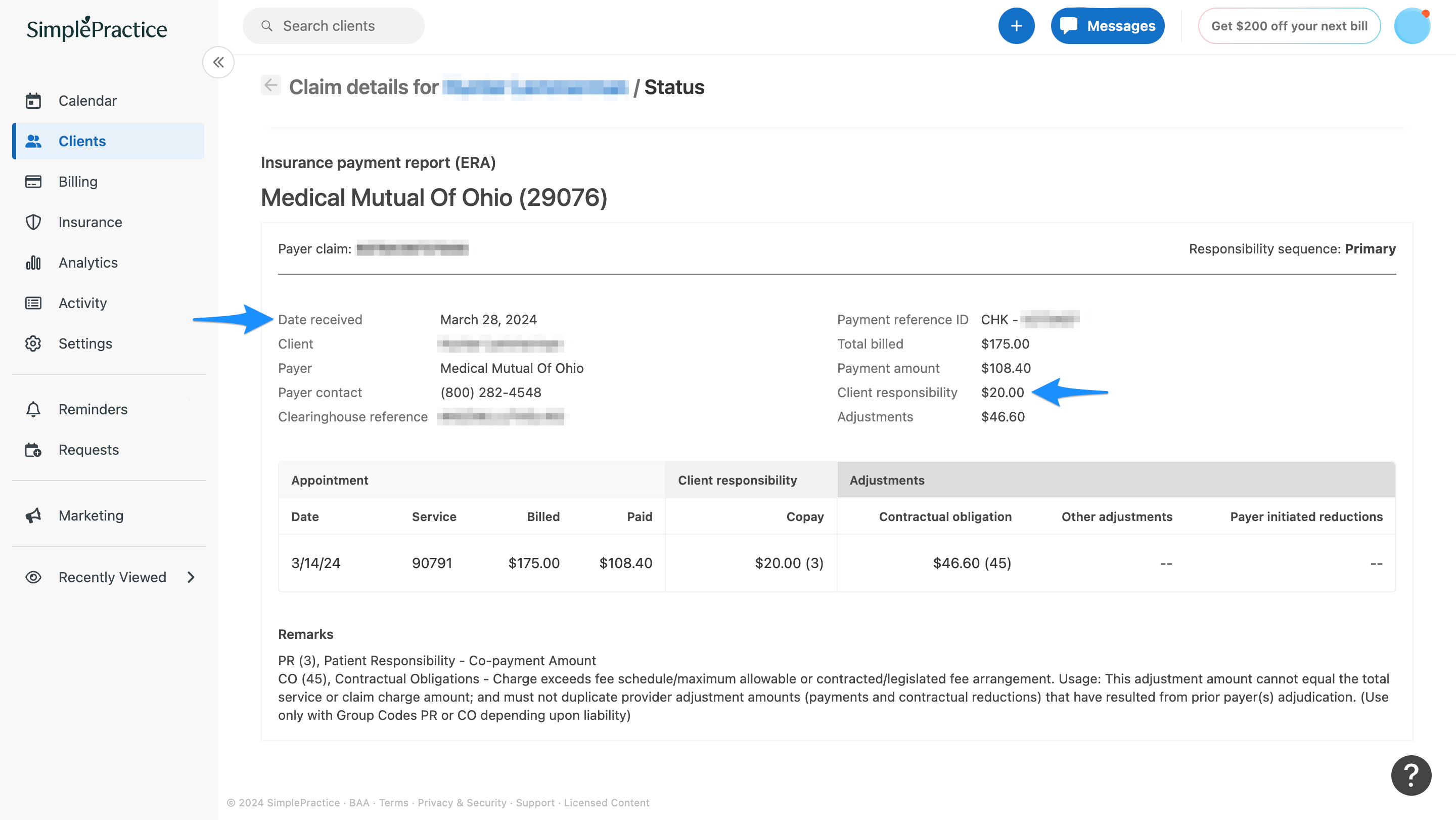Click the Search clients field

point(334,26)
